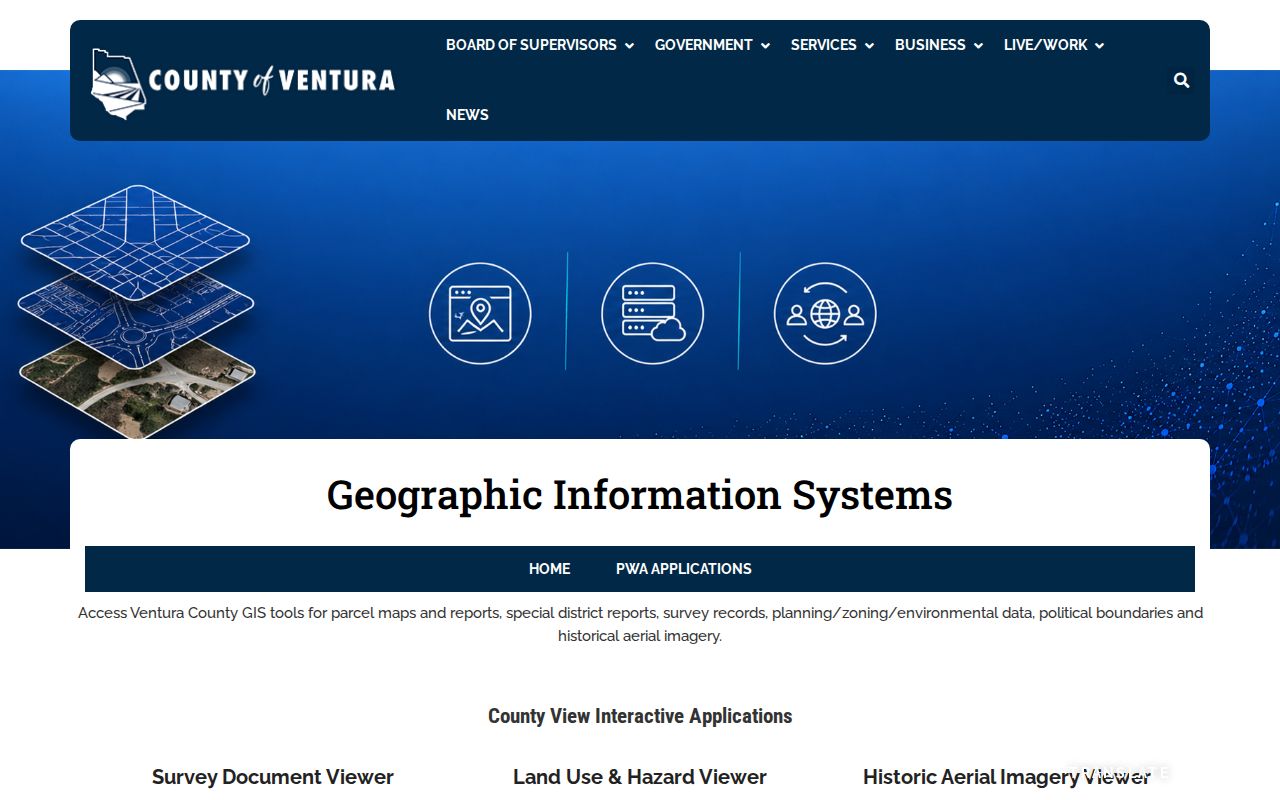Click the globe with people icon

pyautogui.click(x=825, y=313)
